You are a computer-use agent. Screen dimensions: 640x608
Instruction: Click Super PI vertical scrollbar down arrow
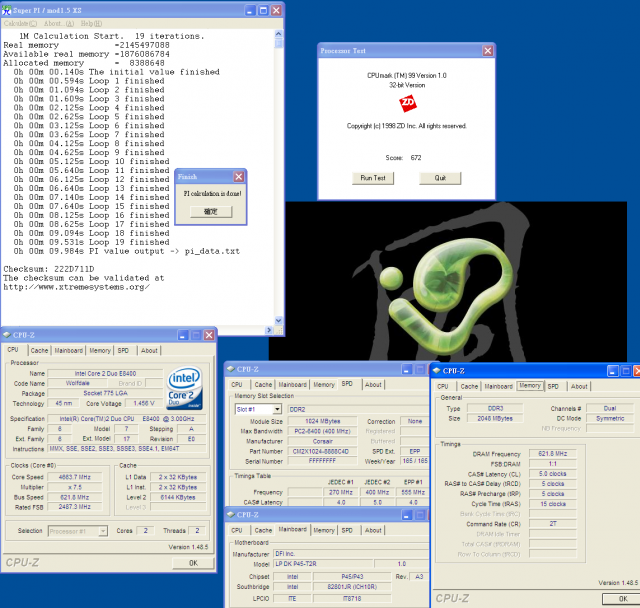click(x=279, y=321)
